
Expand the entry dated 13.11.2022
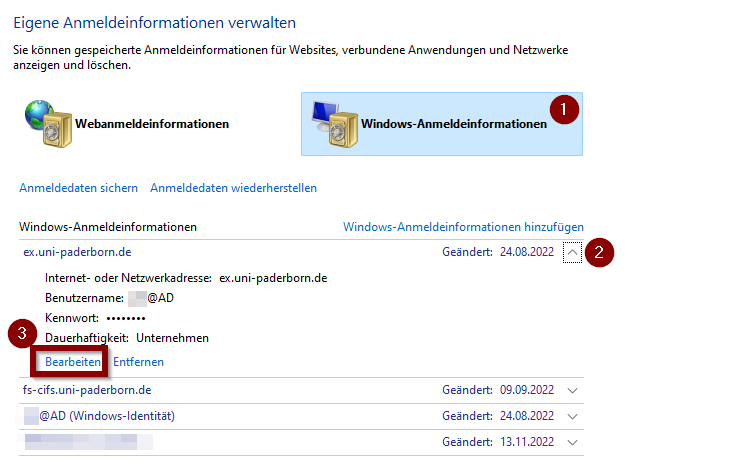pos(572,441)
